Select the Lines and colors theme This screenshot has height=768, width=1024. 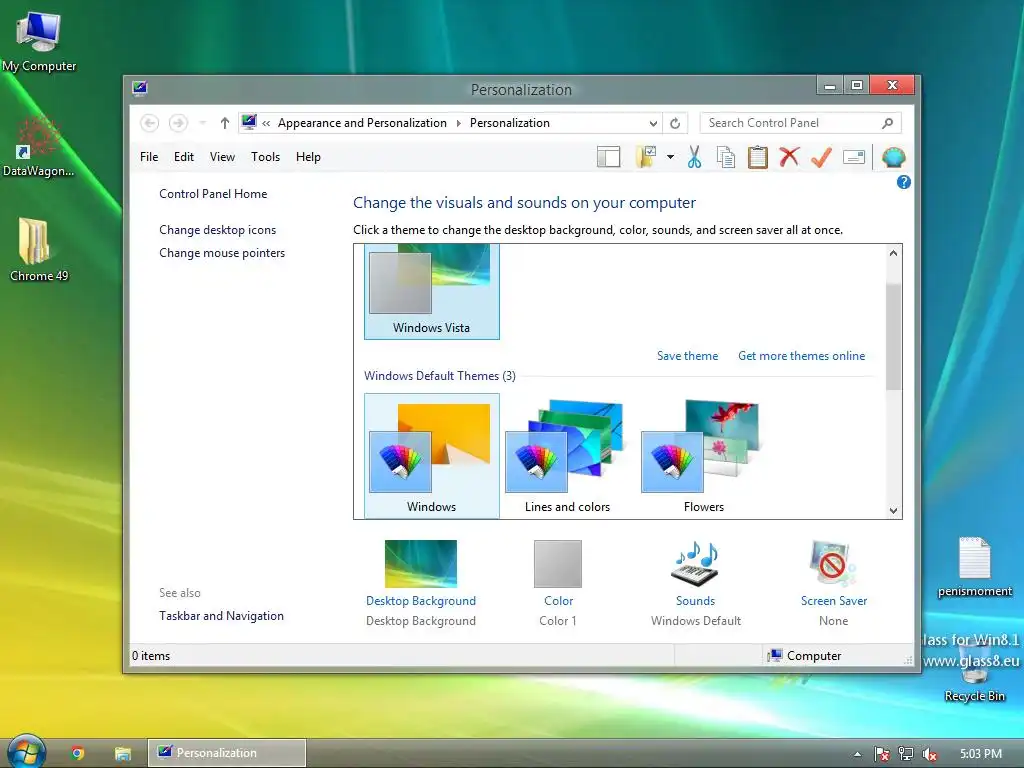568,456
